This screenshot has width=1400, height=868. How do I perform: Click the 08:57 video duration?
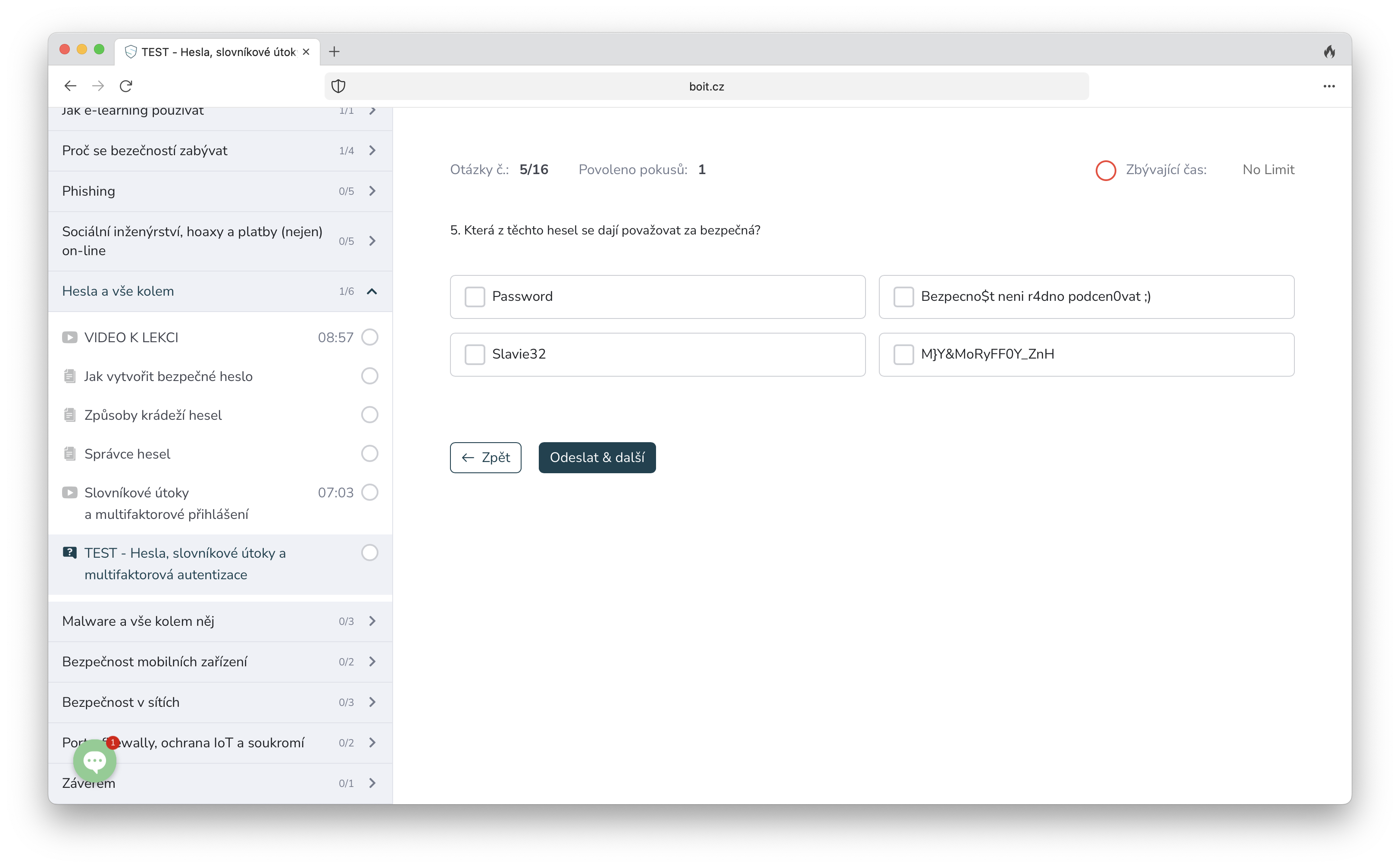[336, 337]
